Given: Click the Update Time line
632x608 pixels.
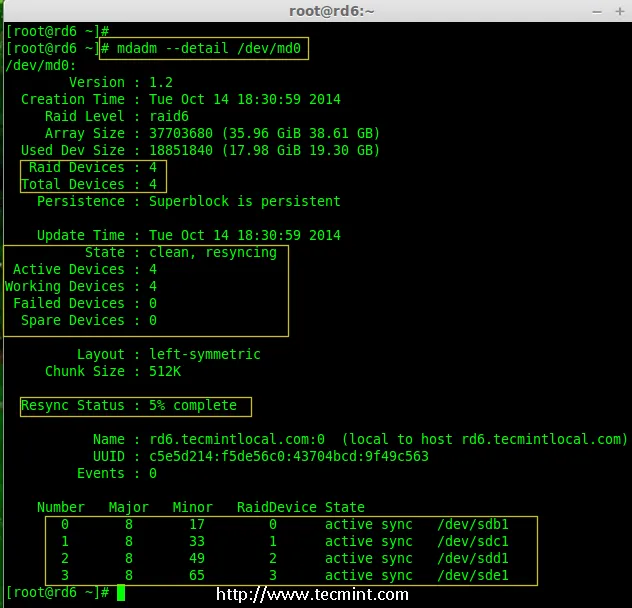Looking at the screenshot, I should [189, 235].
